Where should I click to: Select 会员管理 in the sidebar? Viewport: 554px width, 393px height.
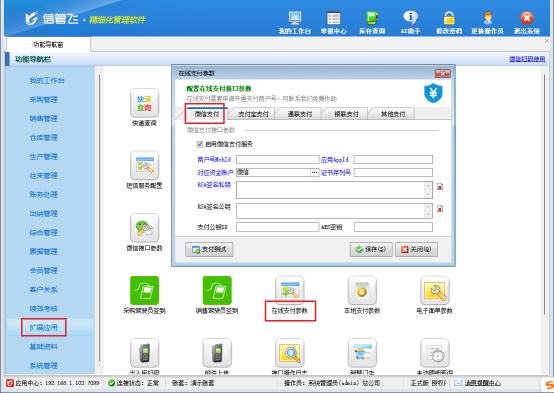pyautogui.click(x=43, y=271)
